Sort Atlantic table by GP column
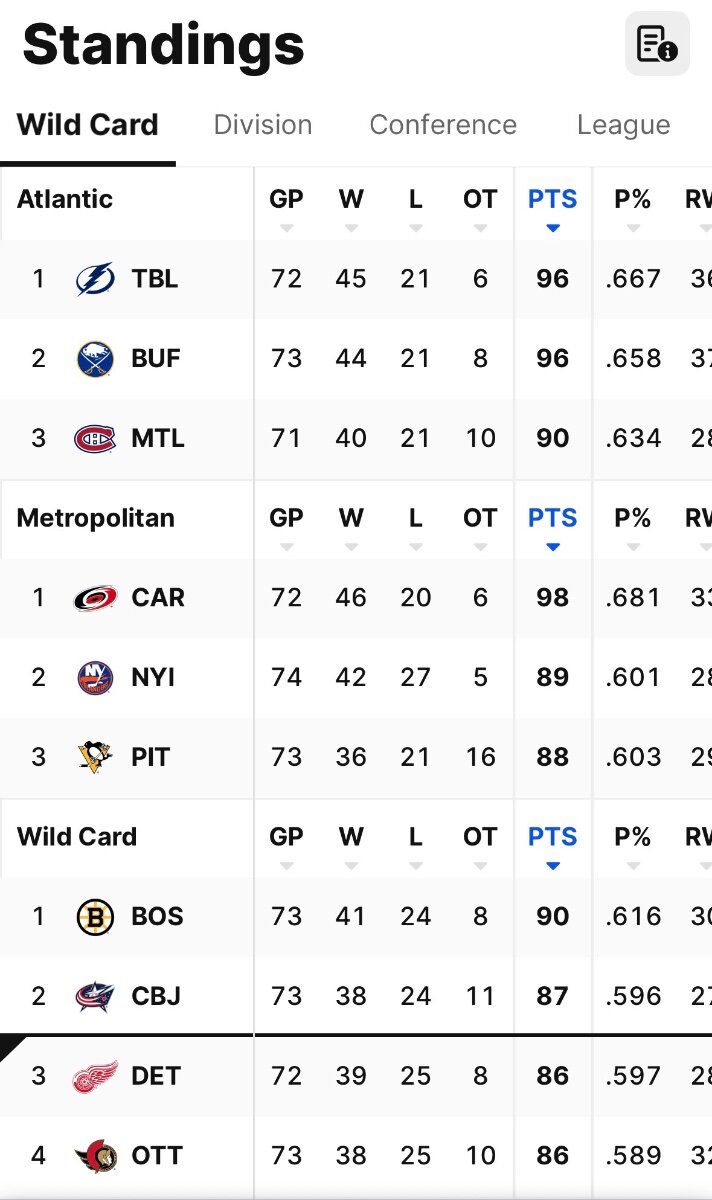Image resolution: width=712 pixels, height=1200 pixels. click(286, 206)
